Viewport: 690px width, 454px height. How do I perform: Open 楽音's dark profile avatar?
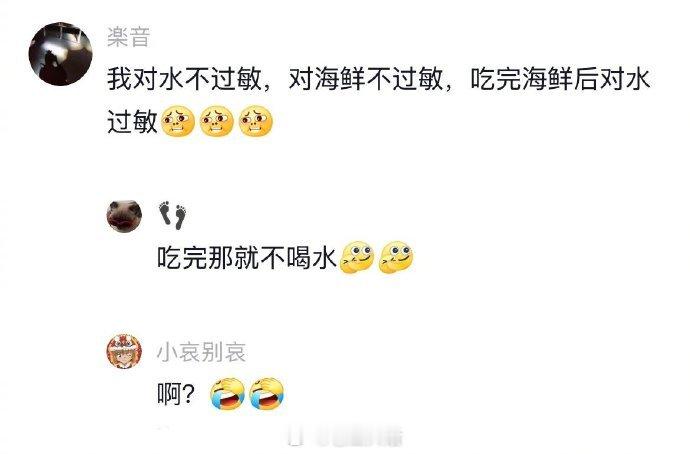61,54
